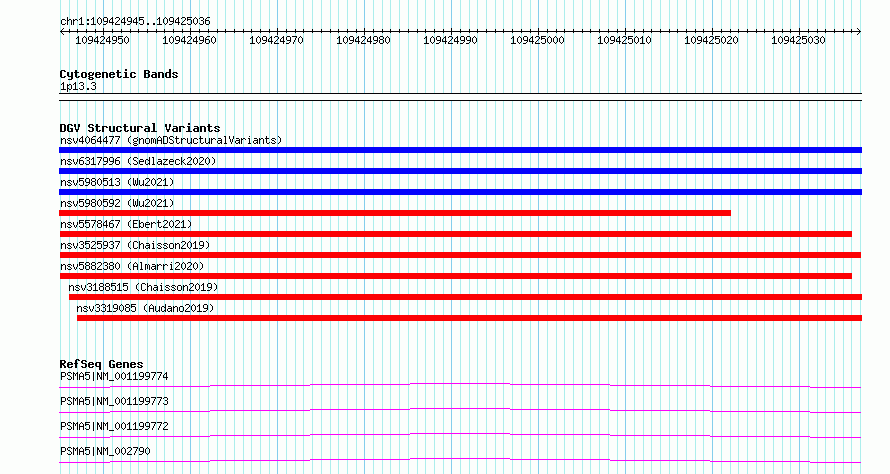This screenshot has height=474, width=890.
Task: Click the blue bar for nsv6317996
Action: [460, 171]
